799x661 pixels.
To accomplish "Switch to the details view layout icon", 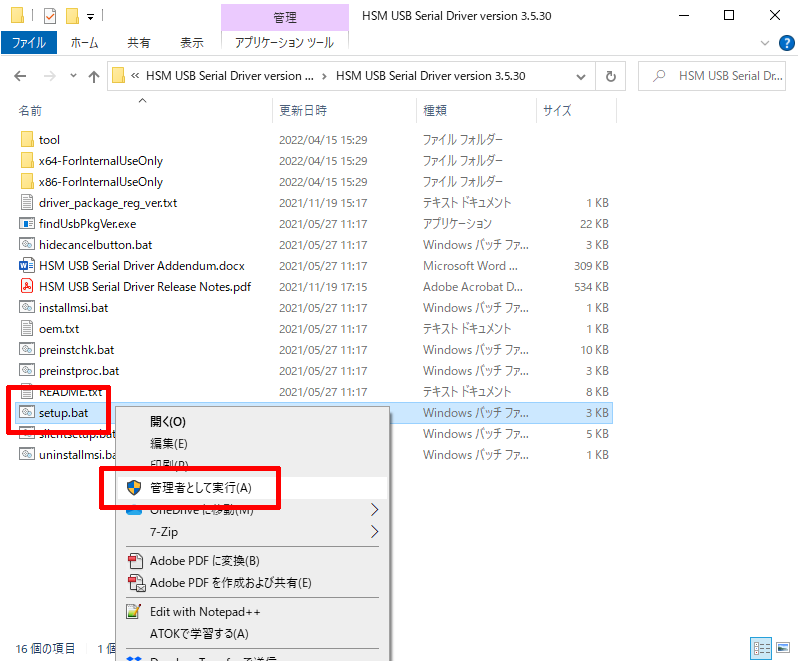I will [x=761, y=648].
